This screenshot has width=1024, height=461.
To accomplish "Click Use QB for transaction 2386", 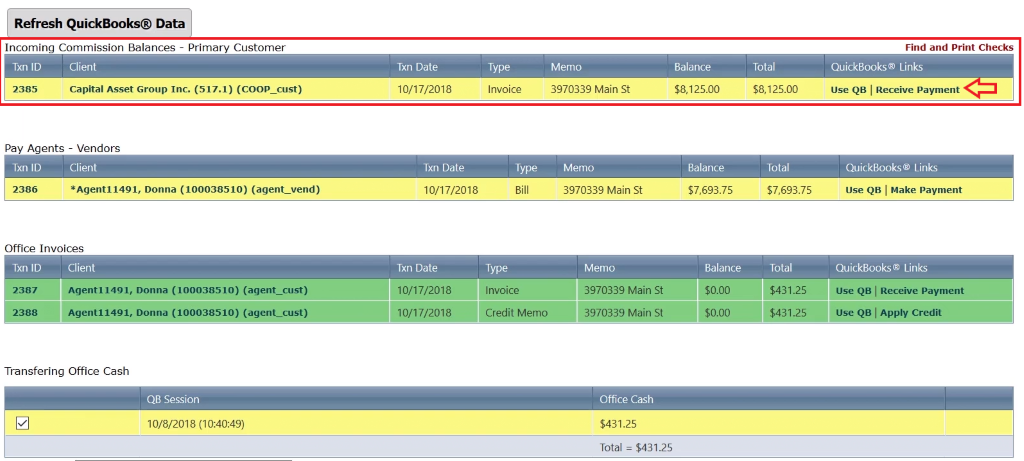I will point(863,189).
